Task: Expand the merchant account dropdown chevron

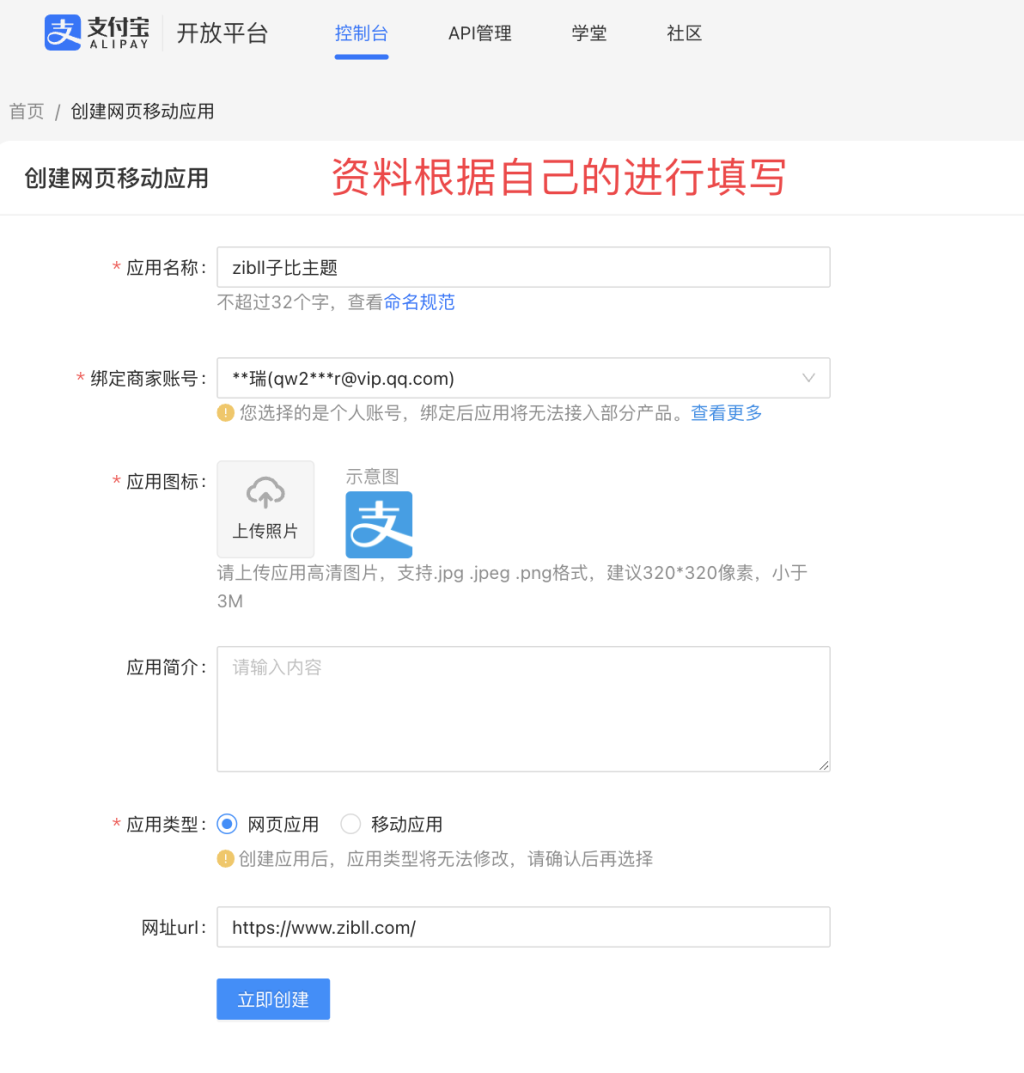Action: point(808,378)
